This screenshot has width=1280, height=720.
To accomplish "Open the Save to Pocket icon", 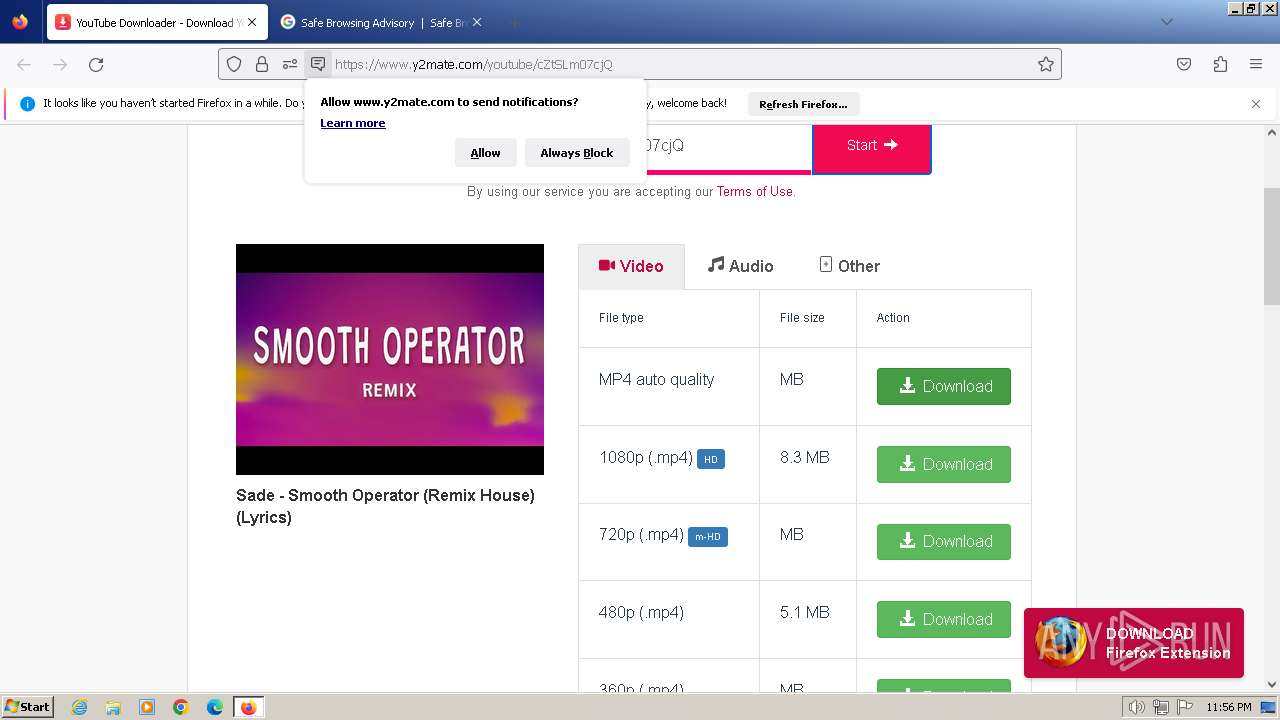I will pyautogui.click(x=1184, y=64).
